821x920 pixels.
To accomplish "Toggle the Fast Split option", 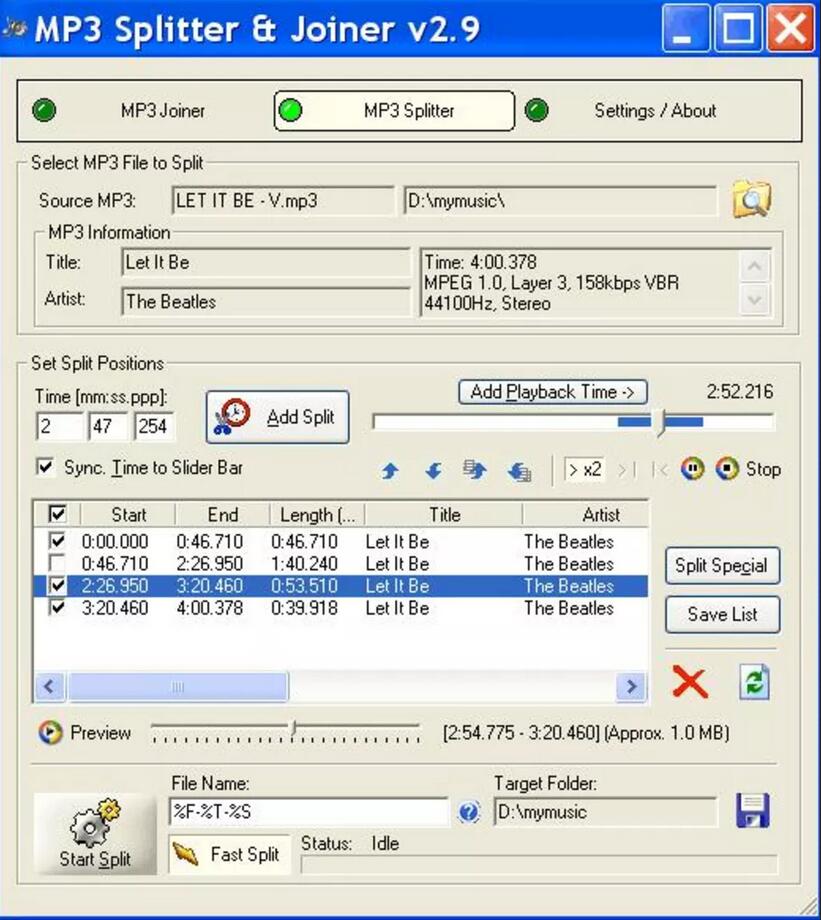I will (229, 855).
